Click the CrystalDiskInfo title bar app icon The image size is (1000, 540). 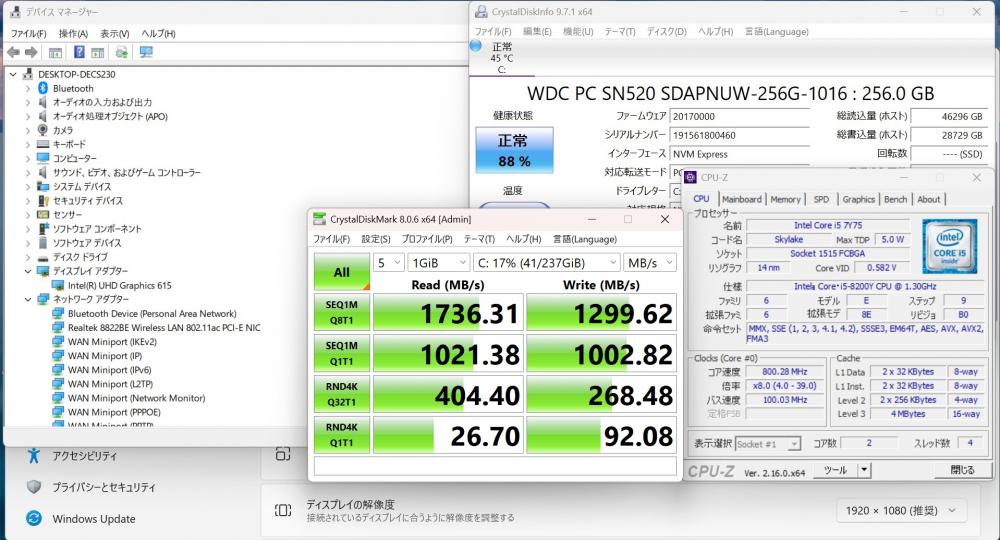[x=482, y=11]
